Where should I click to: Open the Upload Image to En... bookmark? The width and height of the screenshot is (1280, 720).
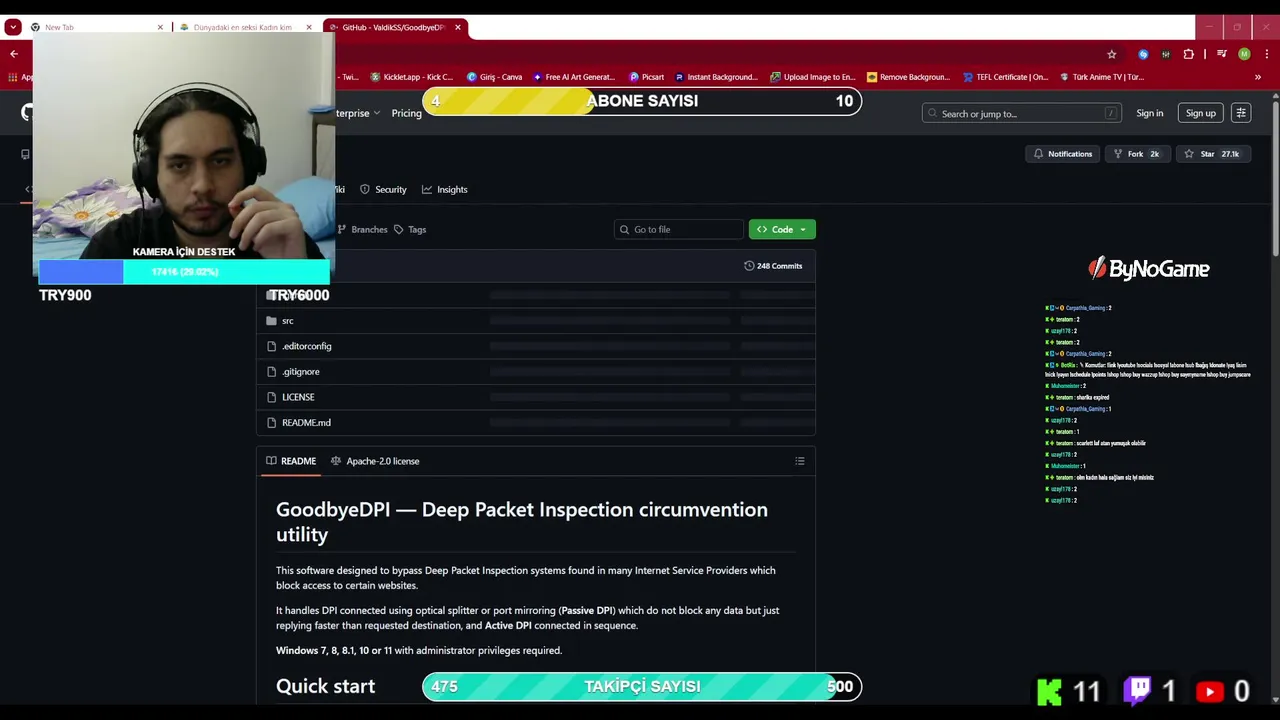coord(813,77)
